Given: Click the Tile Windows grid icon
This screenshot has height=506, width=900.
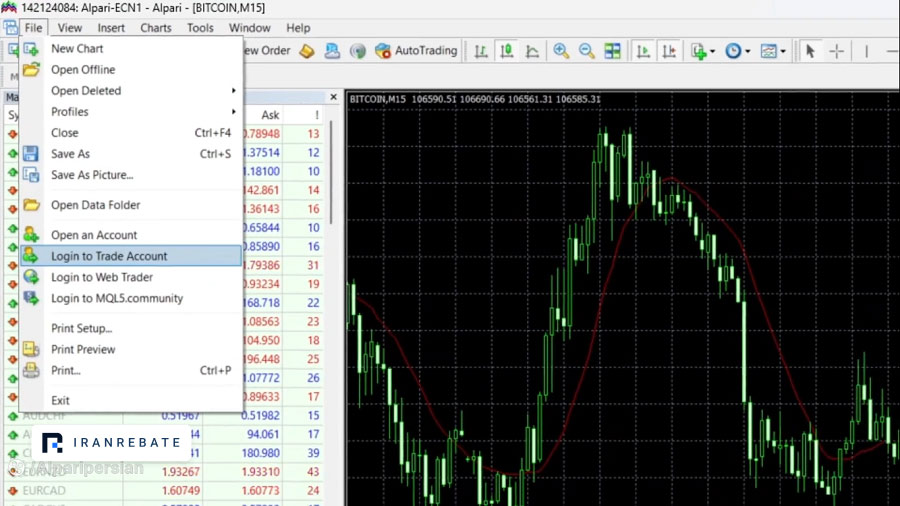Looking at the screenshot, I should click(612, 51).
